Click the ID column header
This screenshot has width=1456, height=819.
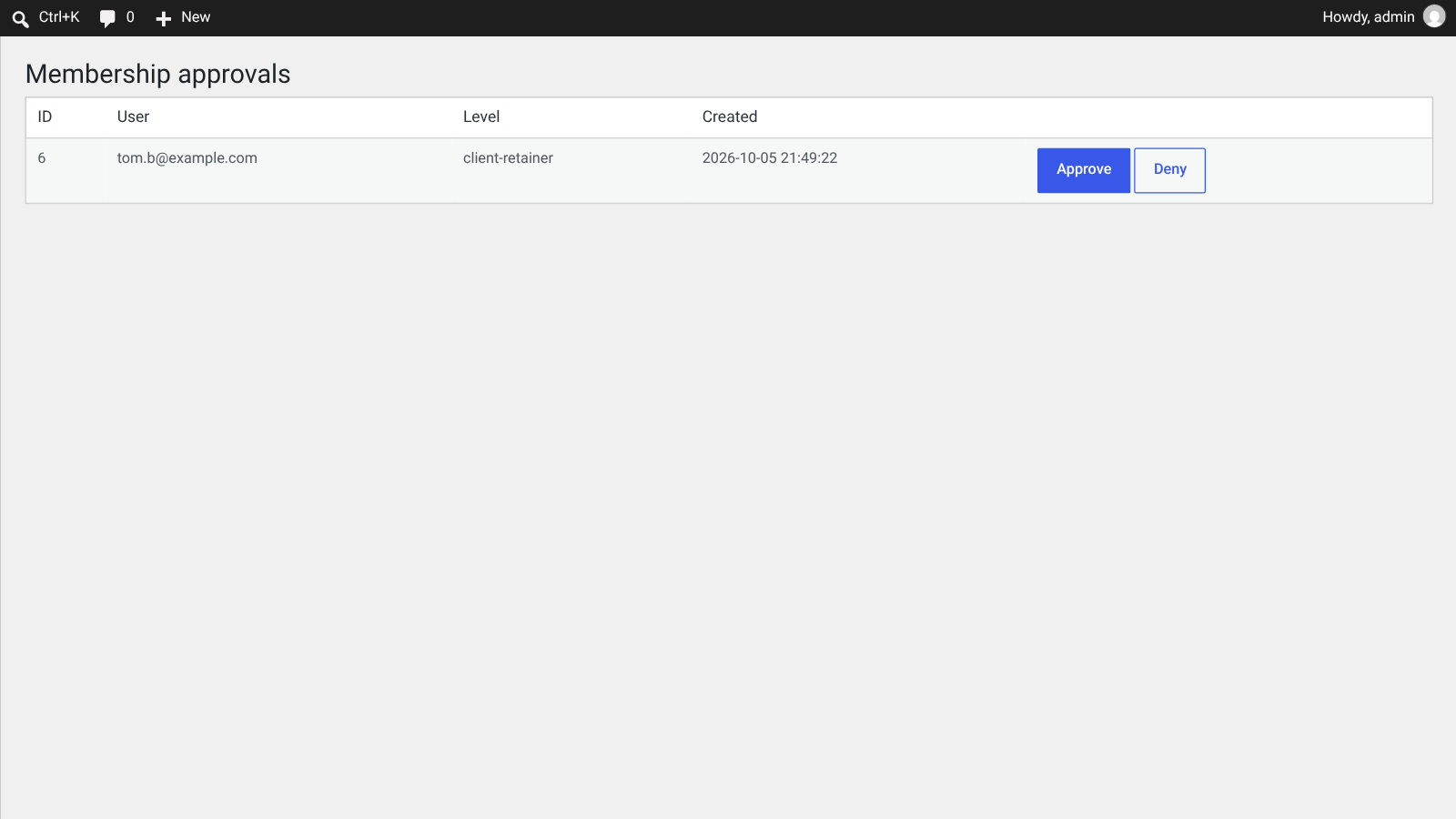(45, 116)
